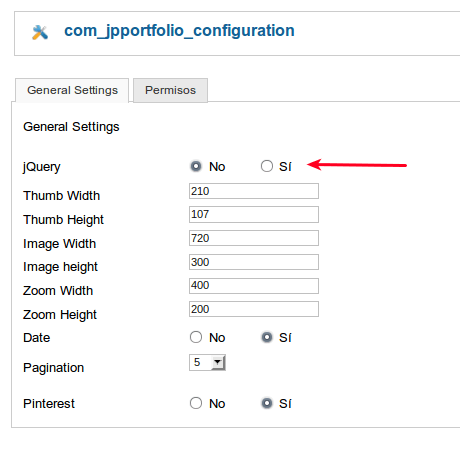The width and height of the screenshot is (460, 455).
Task: Disable Pinterest by selecting No
Action: pos(196,403)
